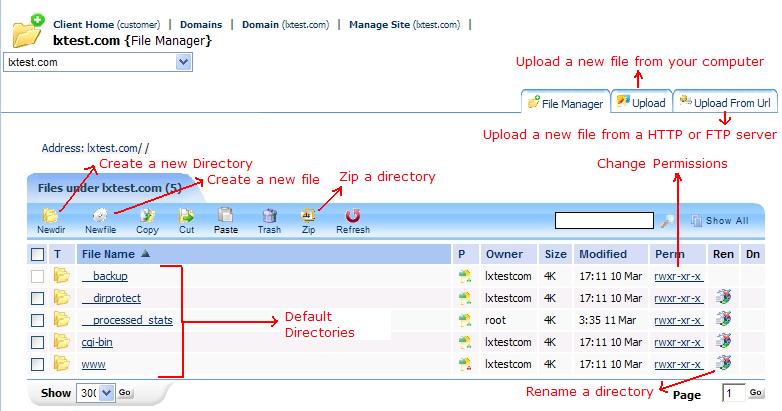Click the rename icon for www

(723, 363)
